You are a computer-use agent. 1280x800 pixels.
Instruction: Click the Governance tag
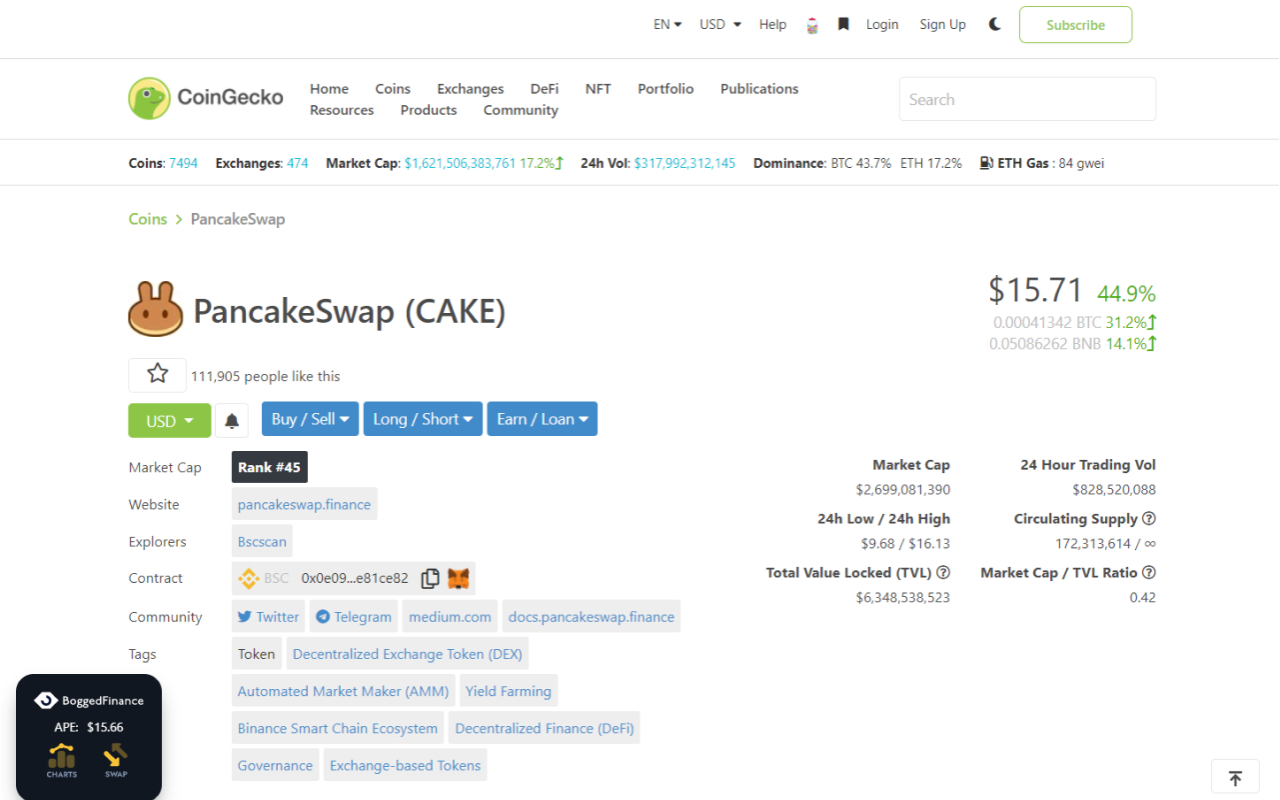click(x=275, y=765)
